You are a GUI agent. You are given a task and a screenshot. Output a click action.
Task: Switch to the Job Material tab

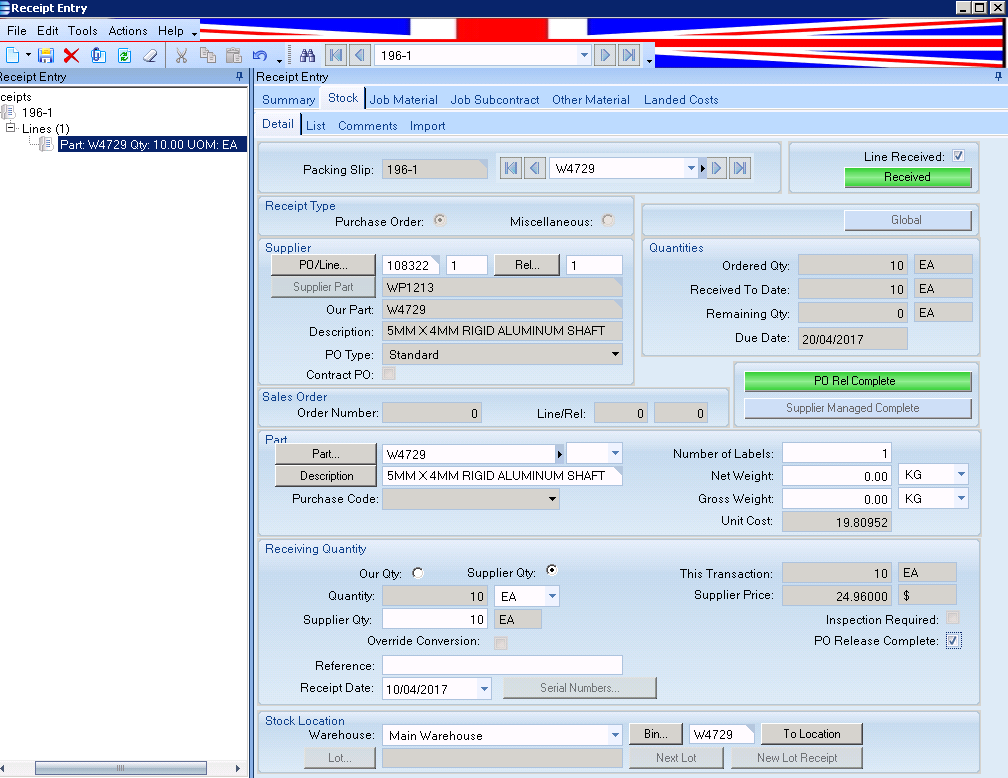(x=403, y=100)
